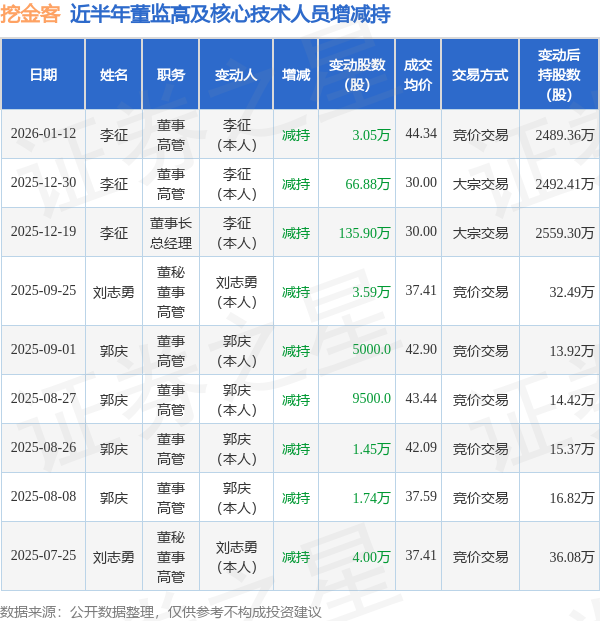Click 董事长 总经理 position cell

(x=171, y=233)
